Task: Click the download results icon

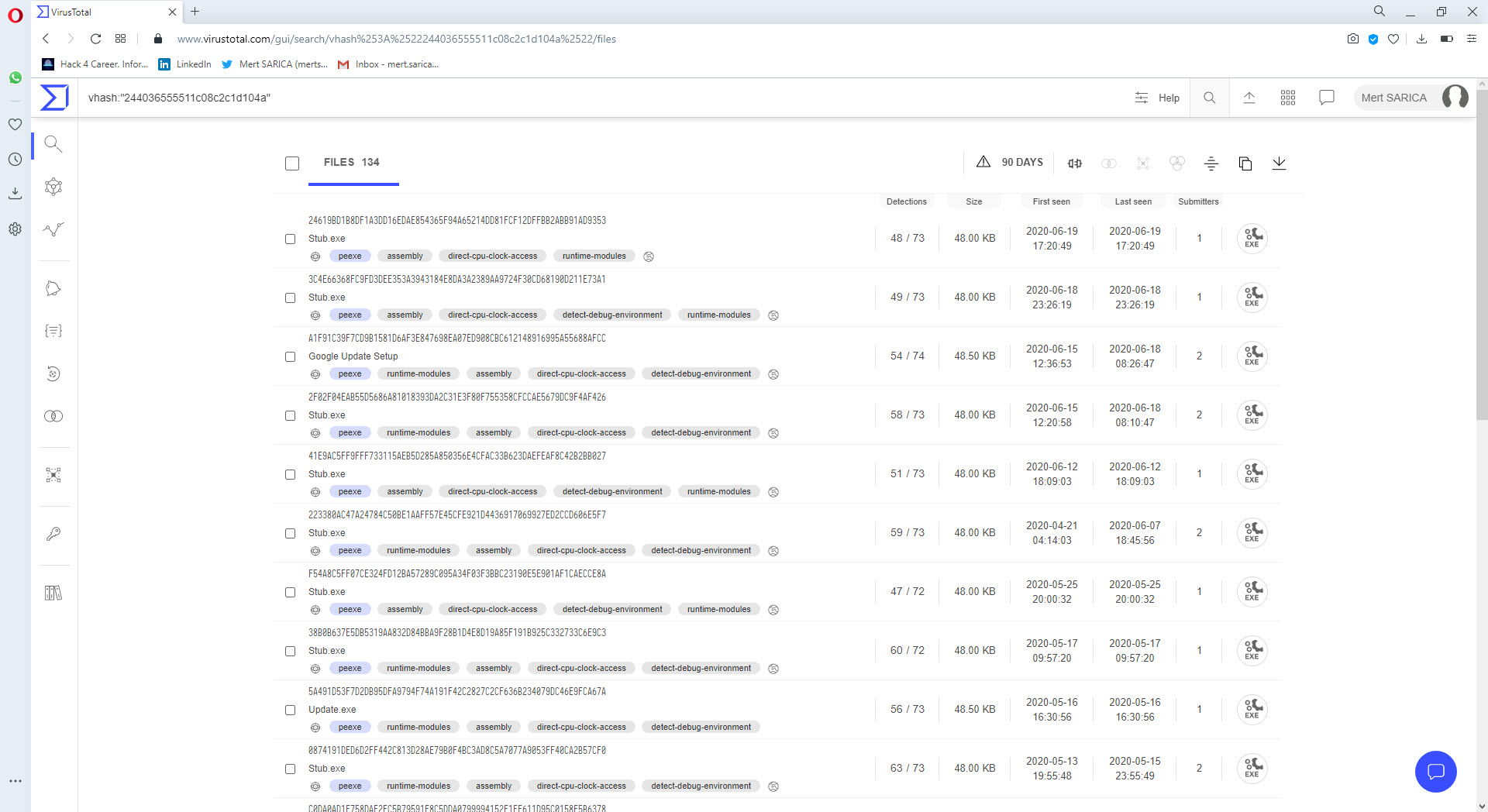Action: 1279,163
